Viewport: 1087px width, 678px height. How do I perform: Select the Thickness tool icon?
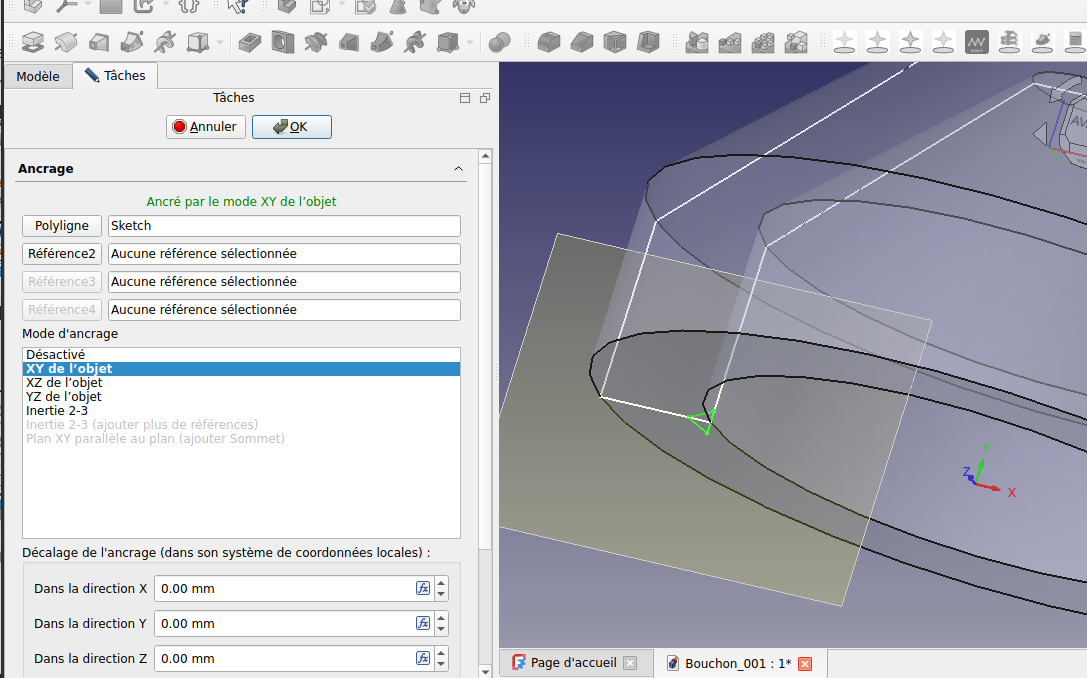pos(648,42)
